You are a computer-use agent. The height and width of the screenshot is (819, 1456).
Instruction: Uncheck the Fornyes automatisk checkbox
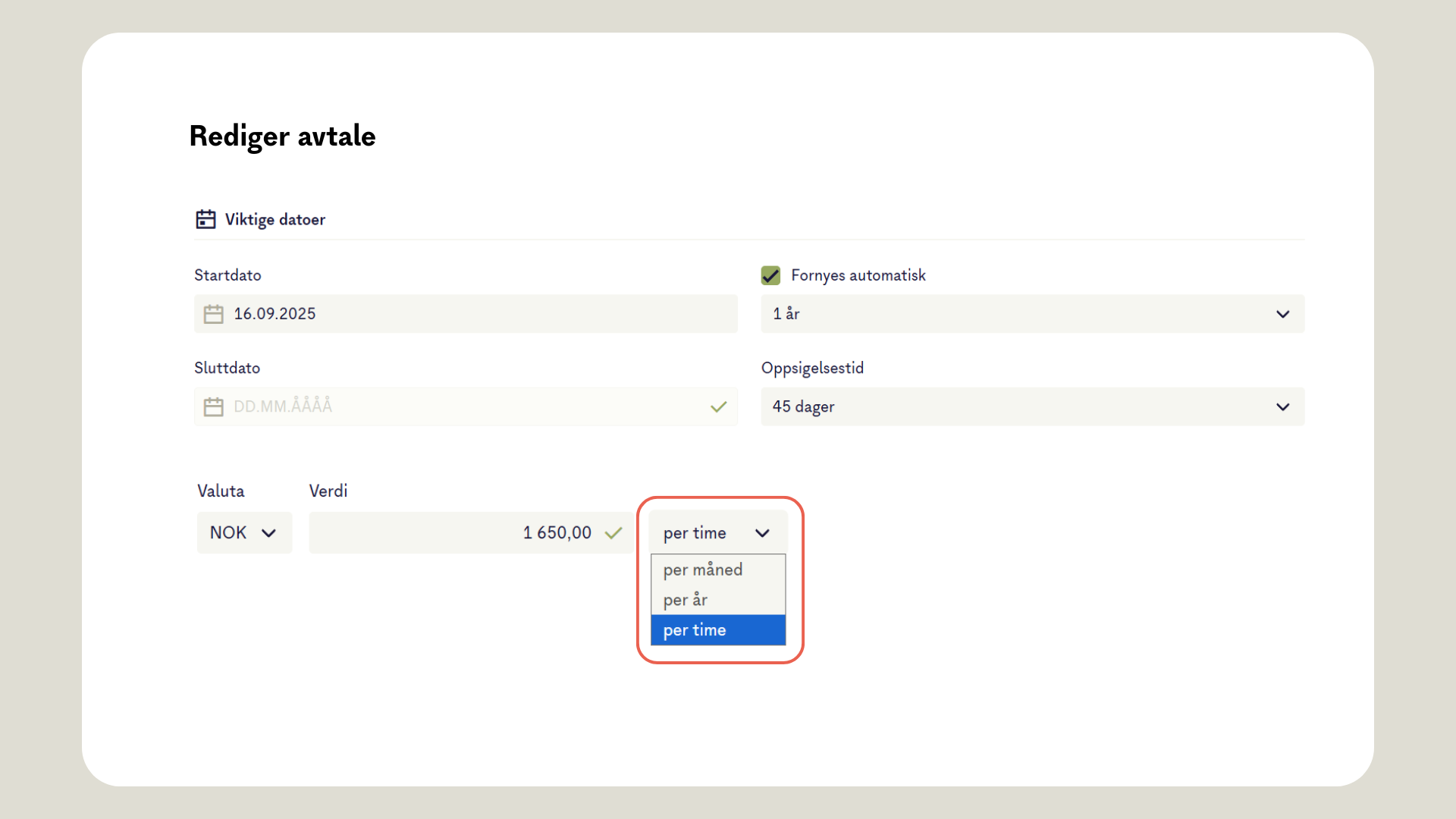click(x=770, y=275)
